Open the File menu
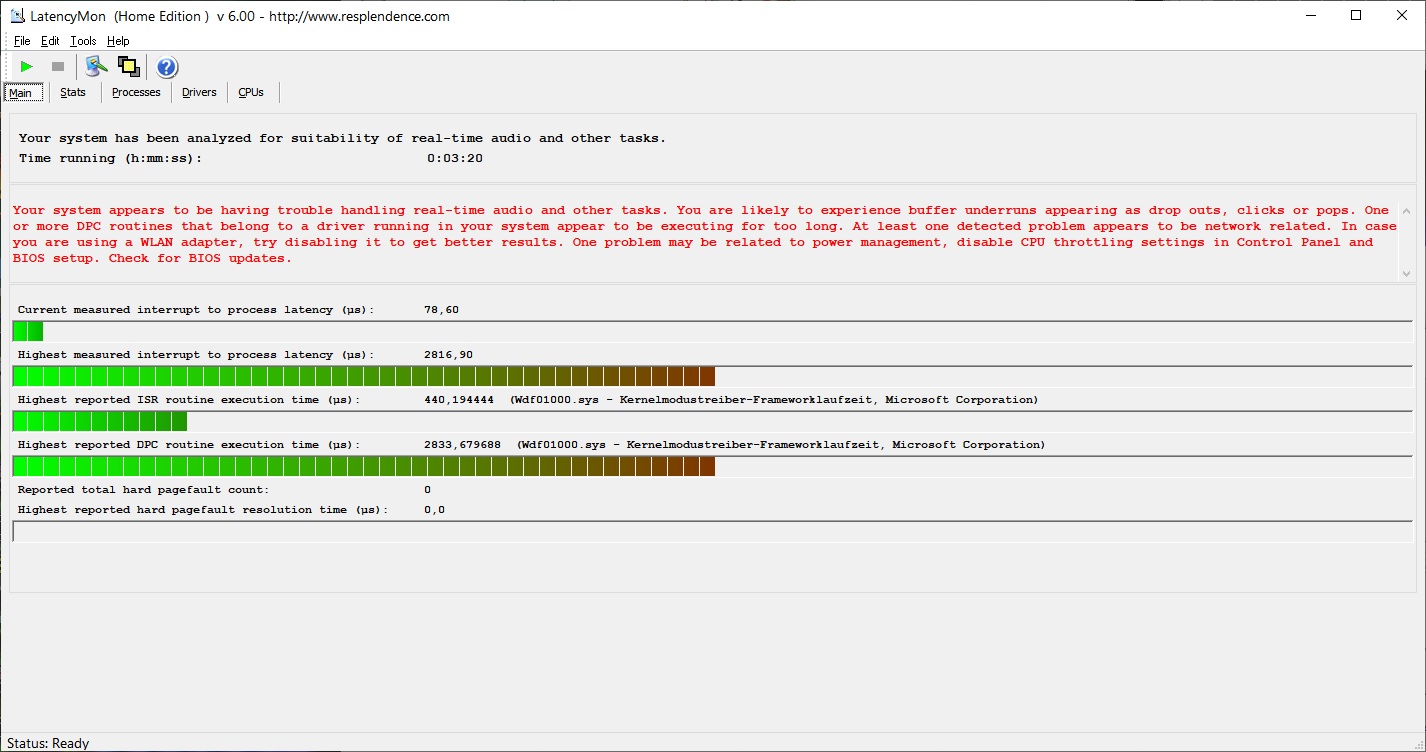1426x752 pixels. coord(22,41)
